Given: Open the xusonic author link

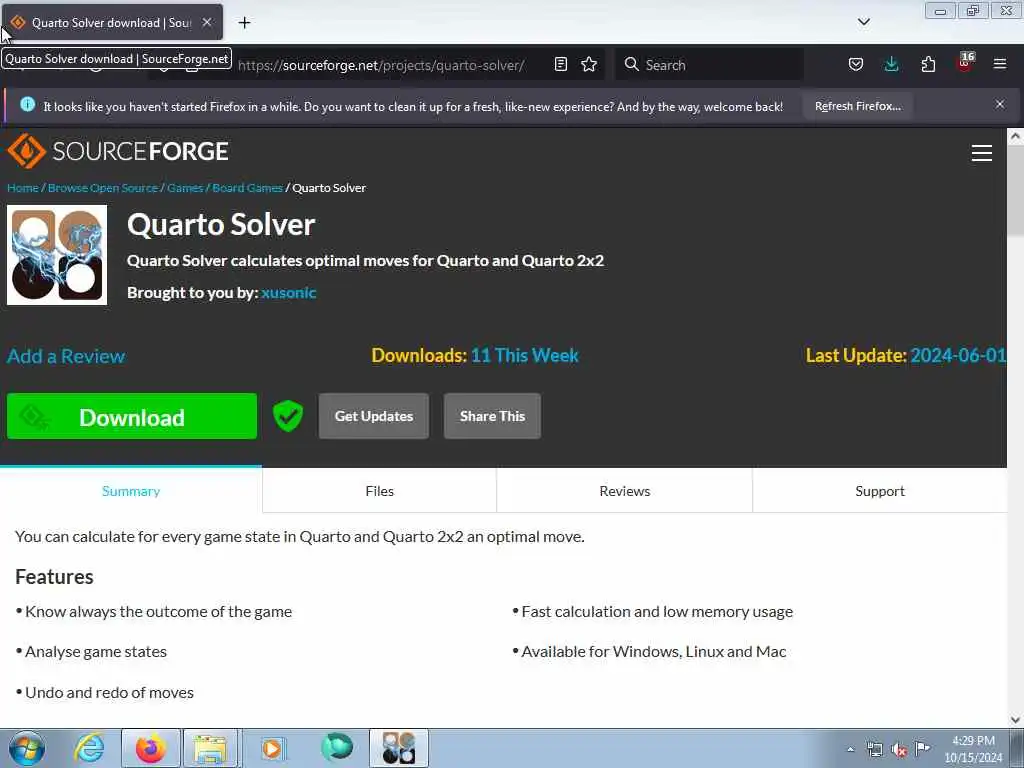Looking at the screenshot, I should [289, 293].
